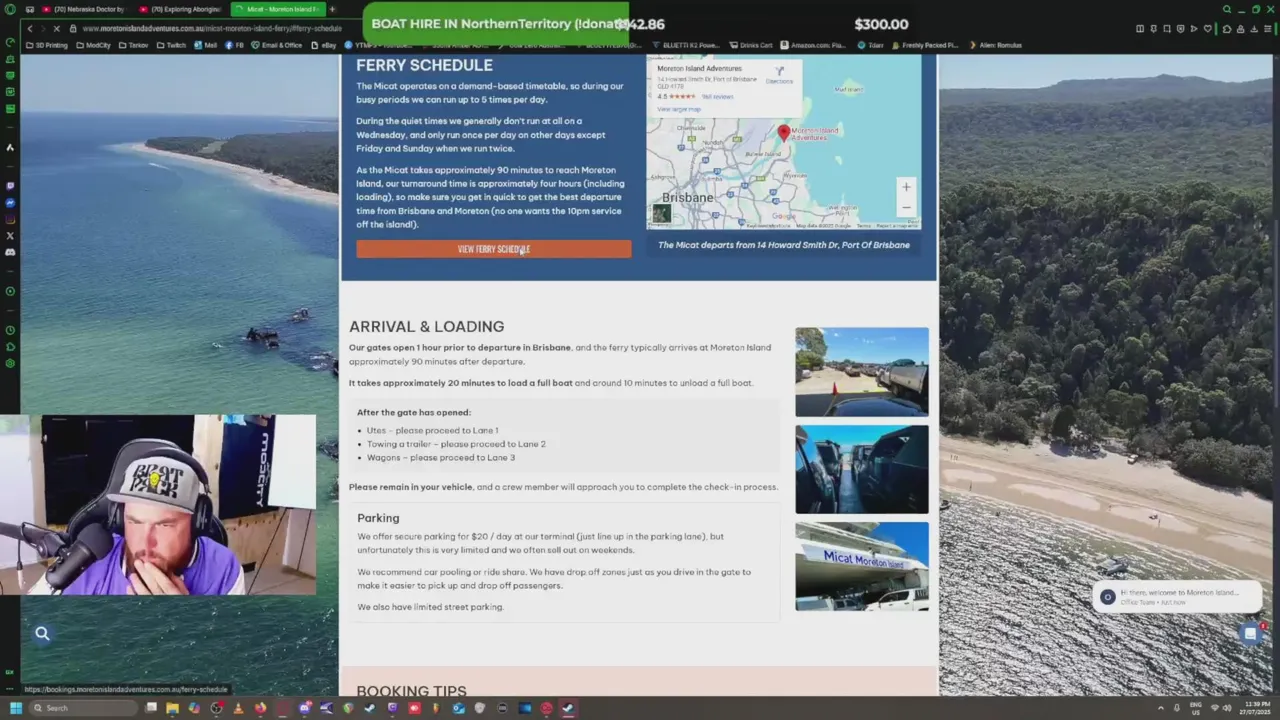Open the Amazon.com bookmark
This screenshot has height=720, width=1280.
[x=812, y=45]
